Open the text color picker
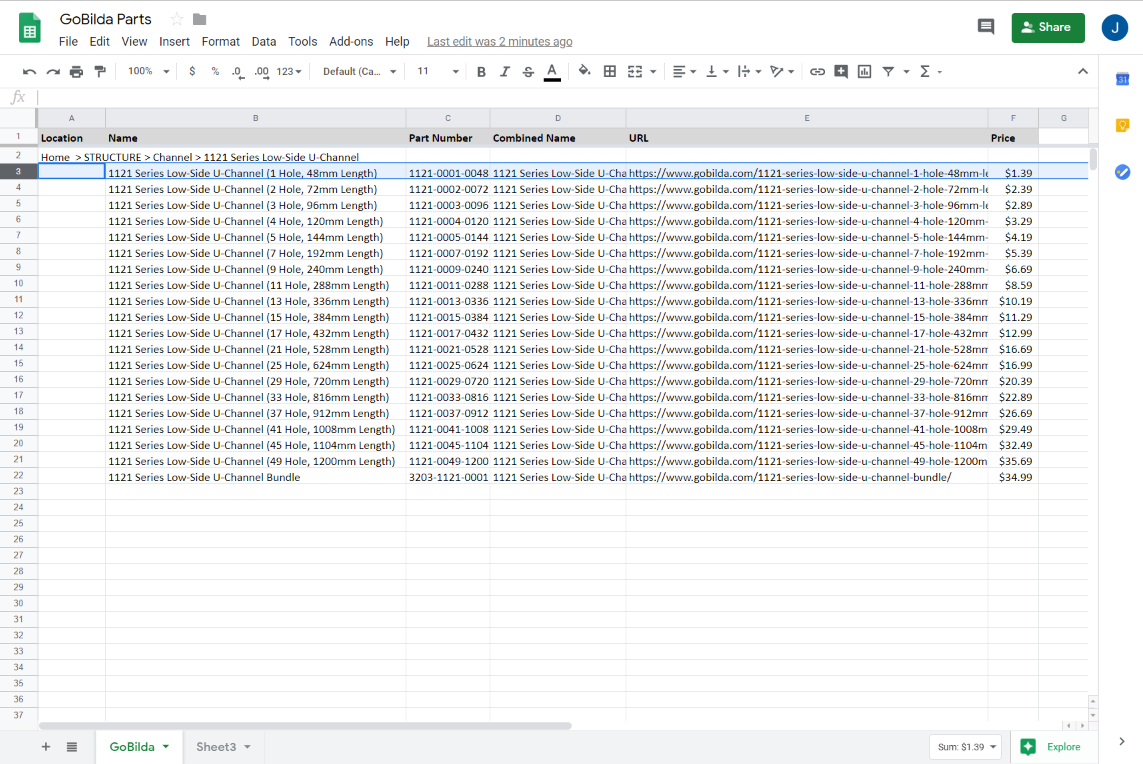 pyautogui.click(x=553, y=72)
